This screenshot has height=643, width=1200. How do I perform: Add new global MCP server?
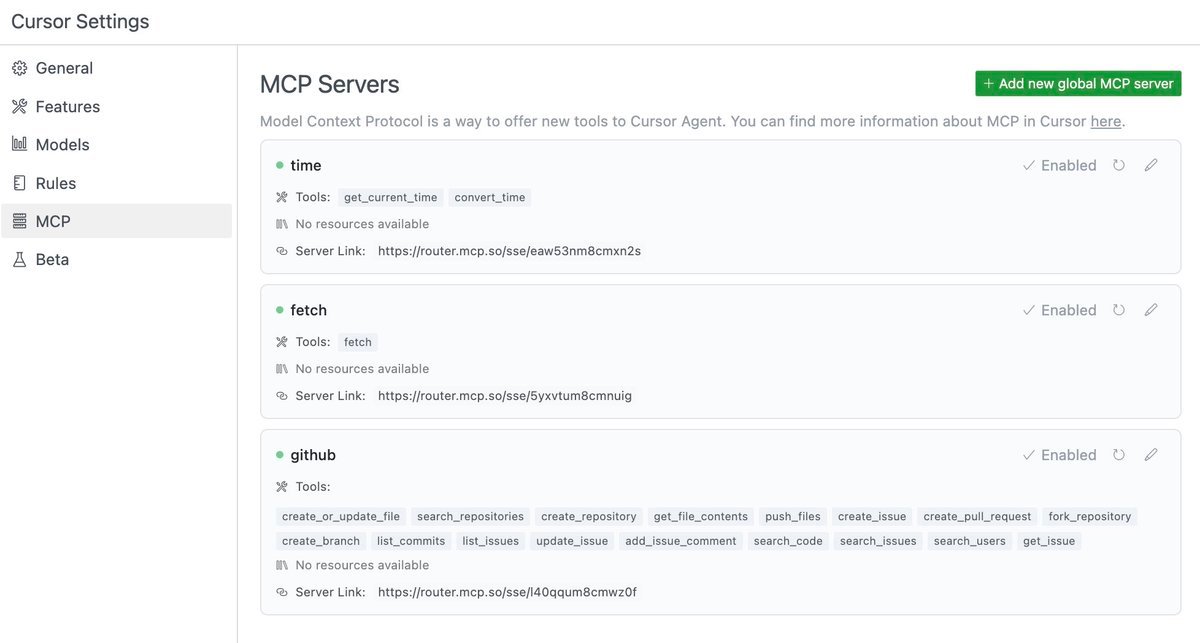point(1078,84)
